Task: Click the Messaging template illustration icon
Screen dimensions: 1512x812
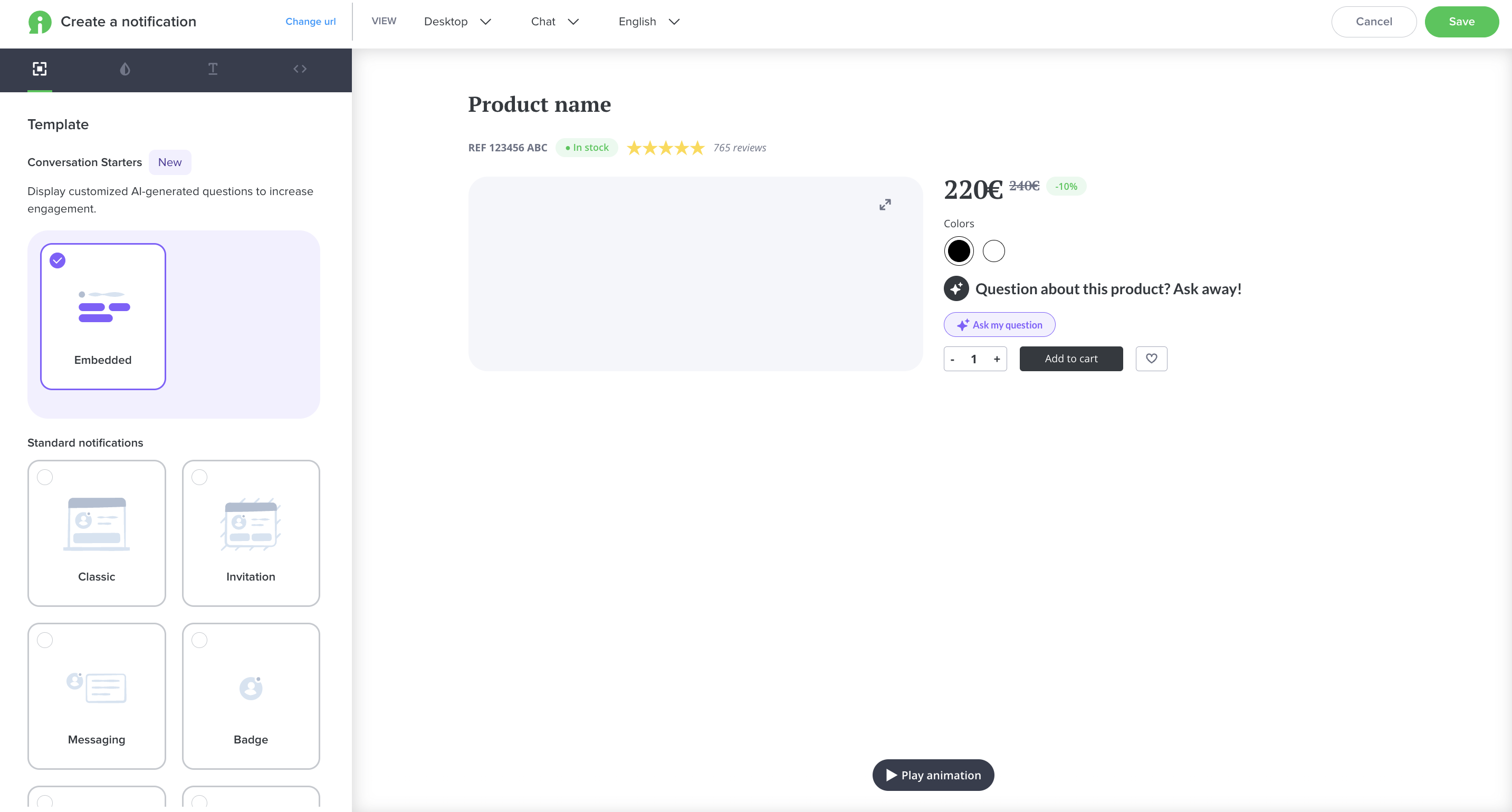Action: (x=96, y=687)
